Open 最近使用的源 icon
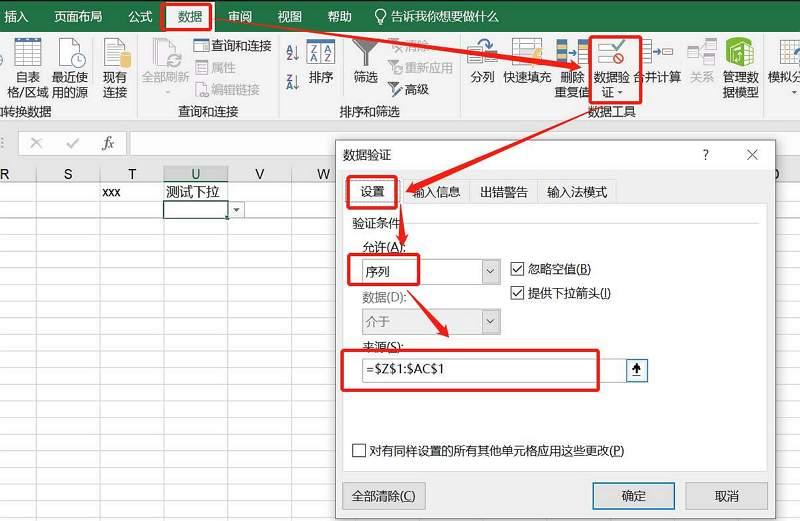This screenshot has height=521, width=800. tap(70, 67)
